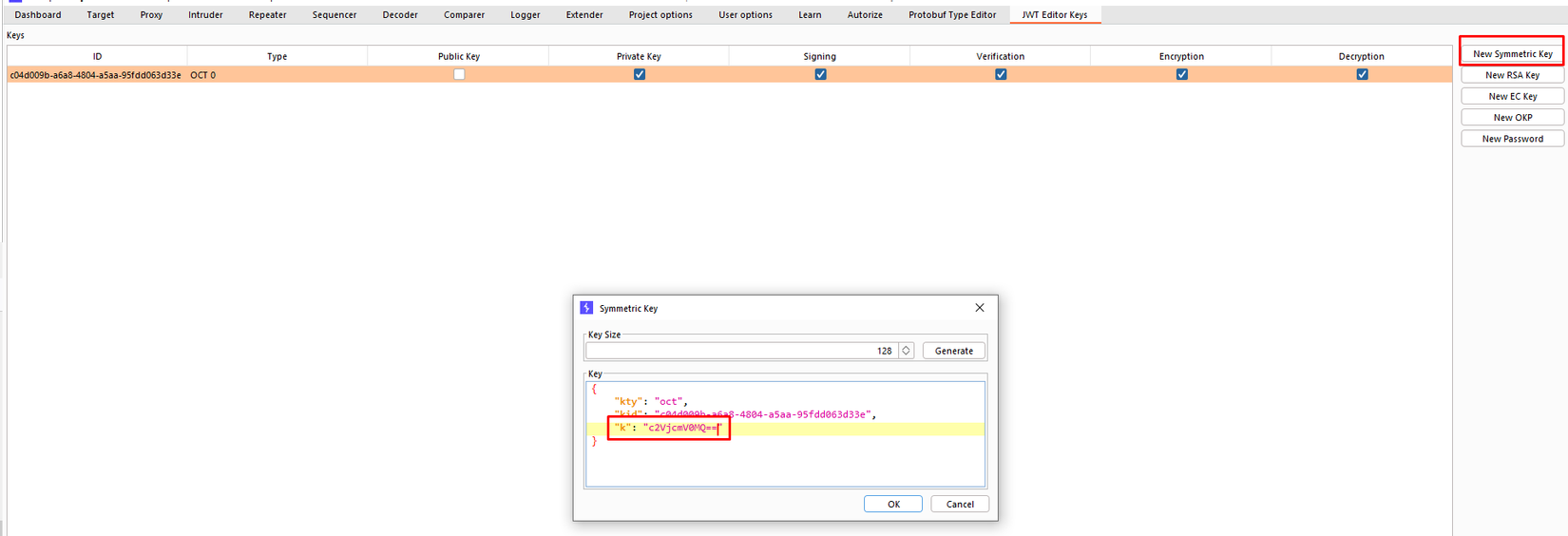
Task: Select the JWT Editor Keys tab
Action: (1055, 14)
